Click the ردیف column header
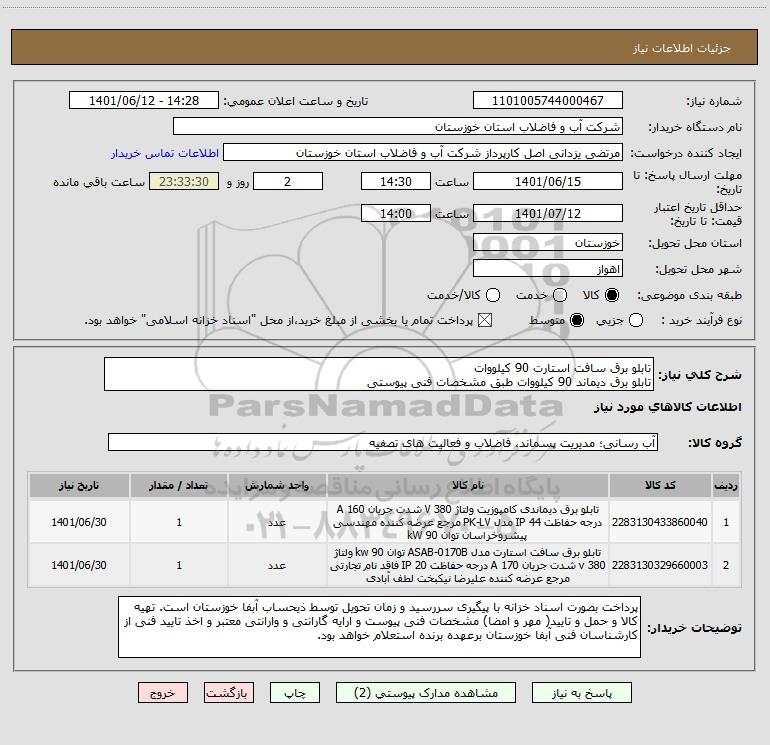Viewport: 770px width, 745px height. coord(726,486)
